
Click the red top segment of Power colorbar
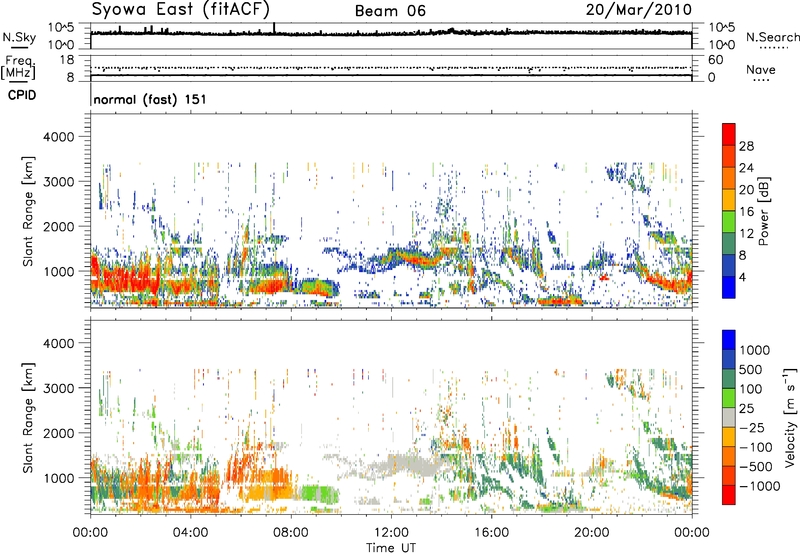729,134
